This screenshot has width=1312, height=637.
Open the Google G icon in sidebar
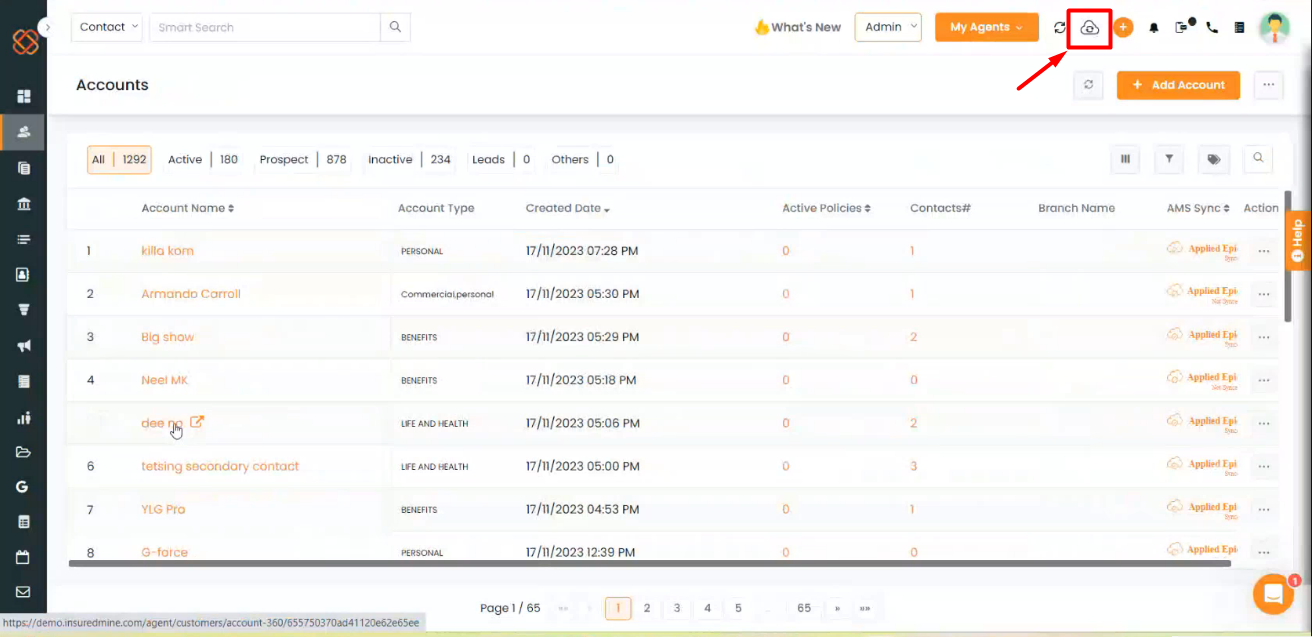[x=23, y=486]
